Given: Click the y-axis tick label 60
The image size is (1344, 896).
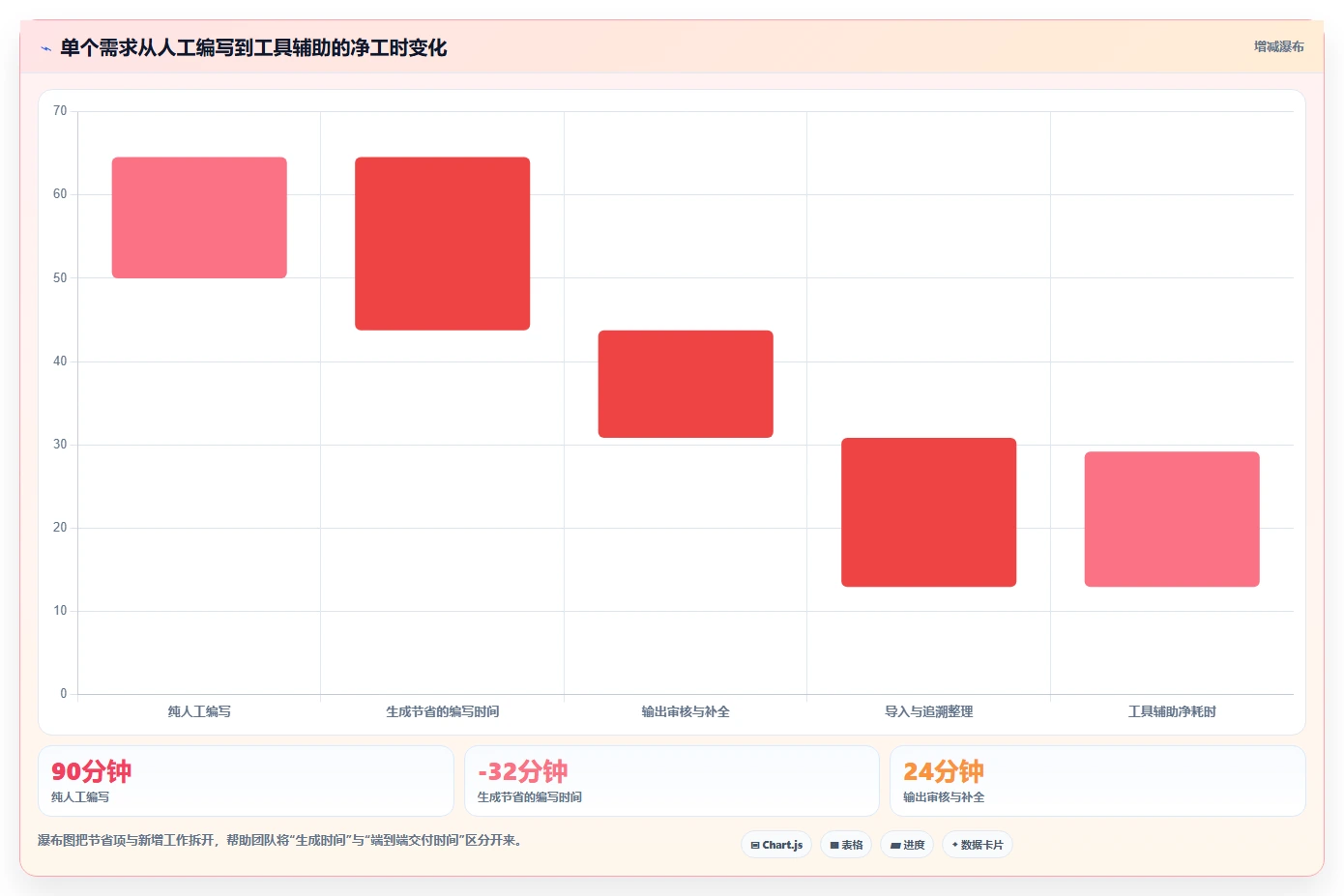Looking at the screenshot, I should 60,194.
